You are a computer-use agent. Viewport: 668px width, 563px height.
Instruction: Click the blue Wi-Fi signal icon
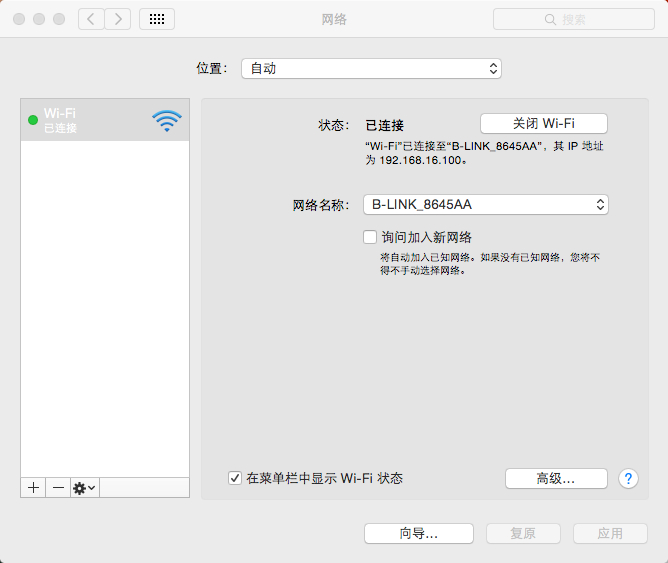[167, 120]
